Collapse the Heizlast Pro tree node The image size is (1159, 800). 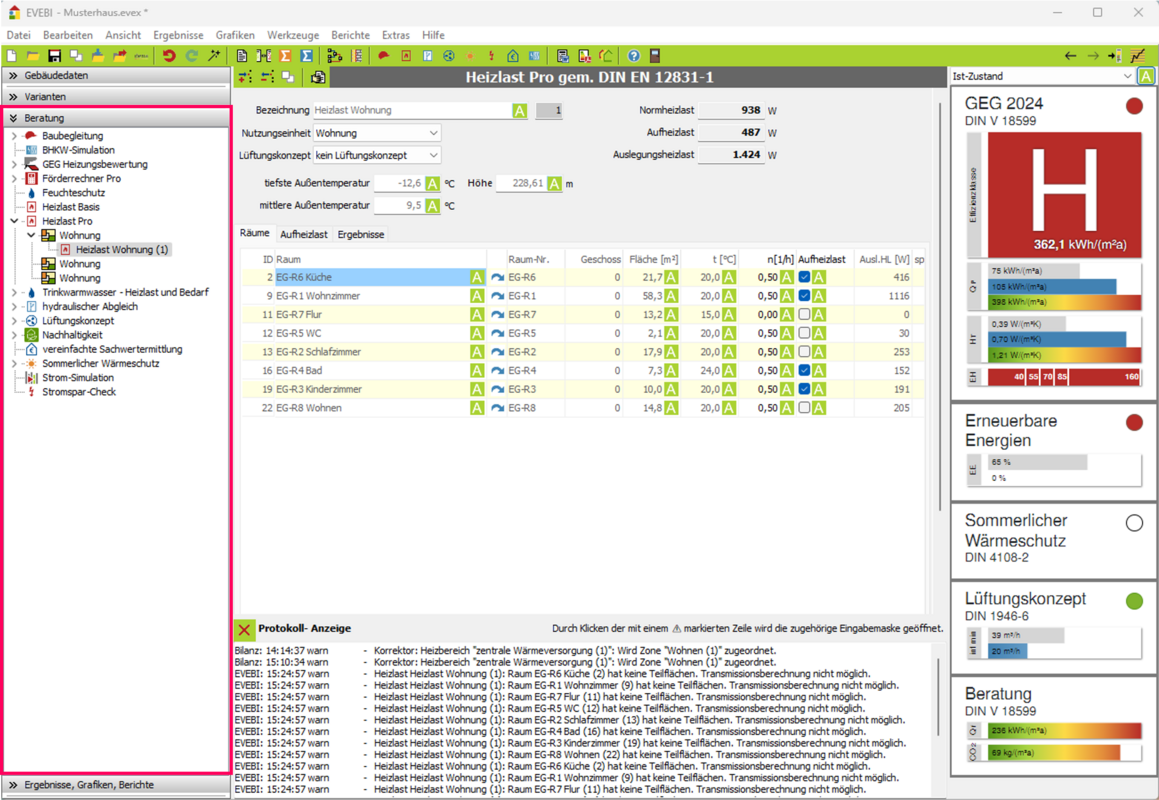tap(15, 221)
